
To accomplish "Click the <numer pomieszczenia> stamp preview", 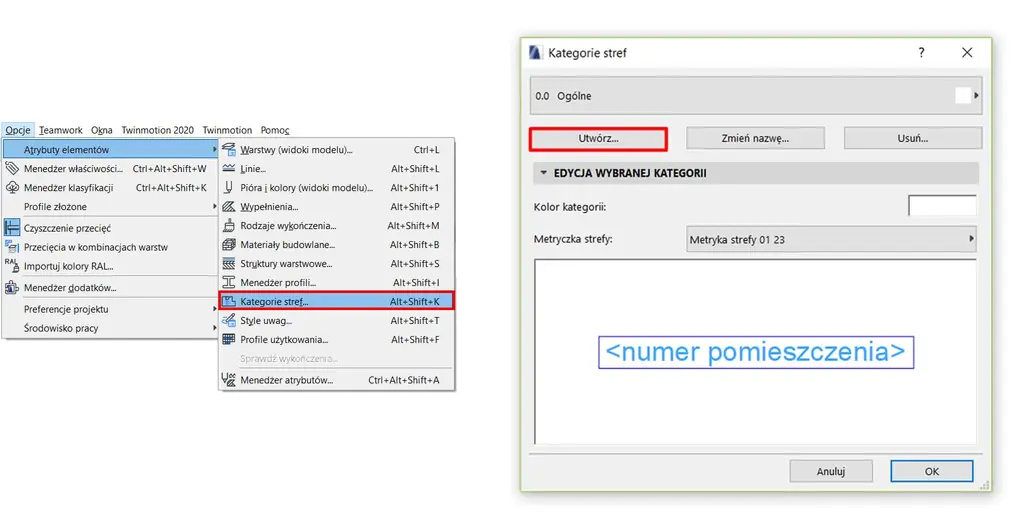I will 756,352.
